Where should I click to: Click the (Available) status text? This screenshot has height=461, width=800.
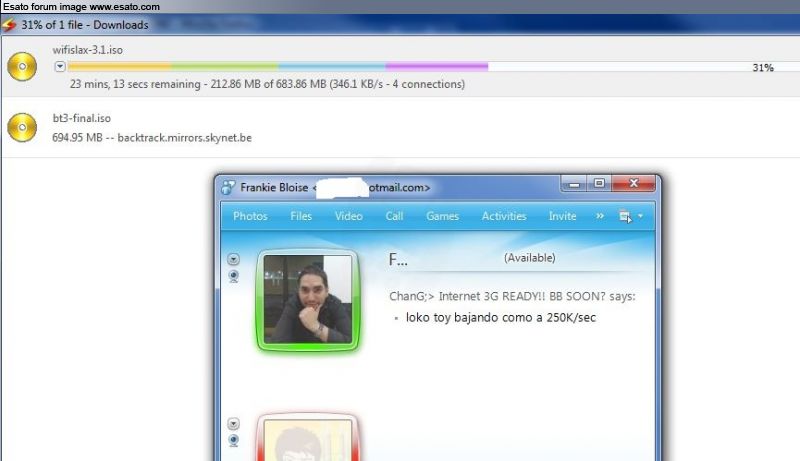(530, 258)
